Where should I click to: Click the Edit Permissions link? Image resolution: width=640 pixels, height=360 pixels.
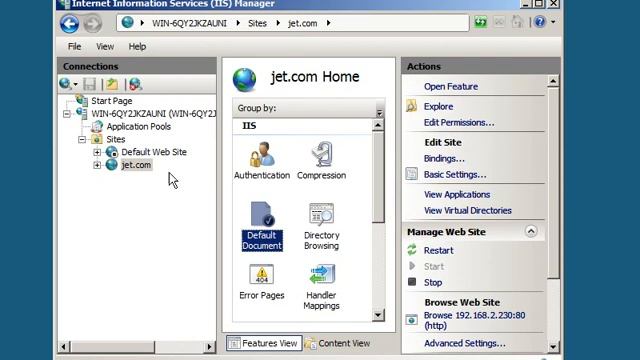pyautogui.click(x=459, y=122)
